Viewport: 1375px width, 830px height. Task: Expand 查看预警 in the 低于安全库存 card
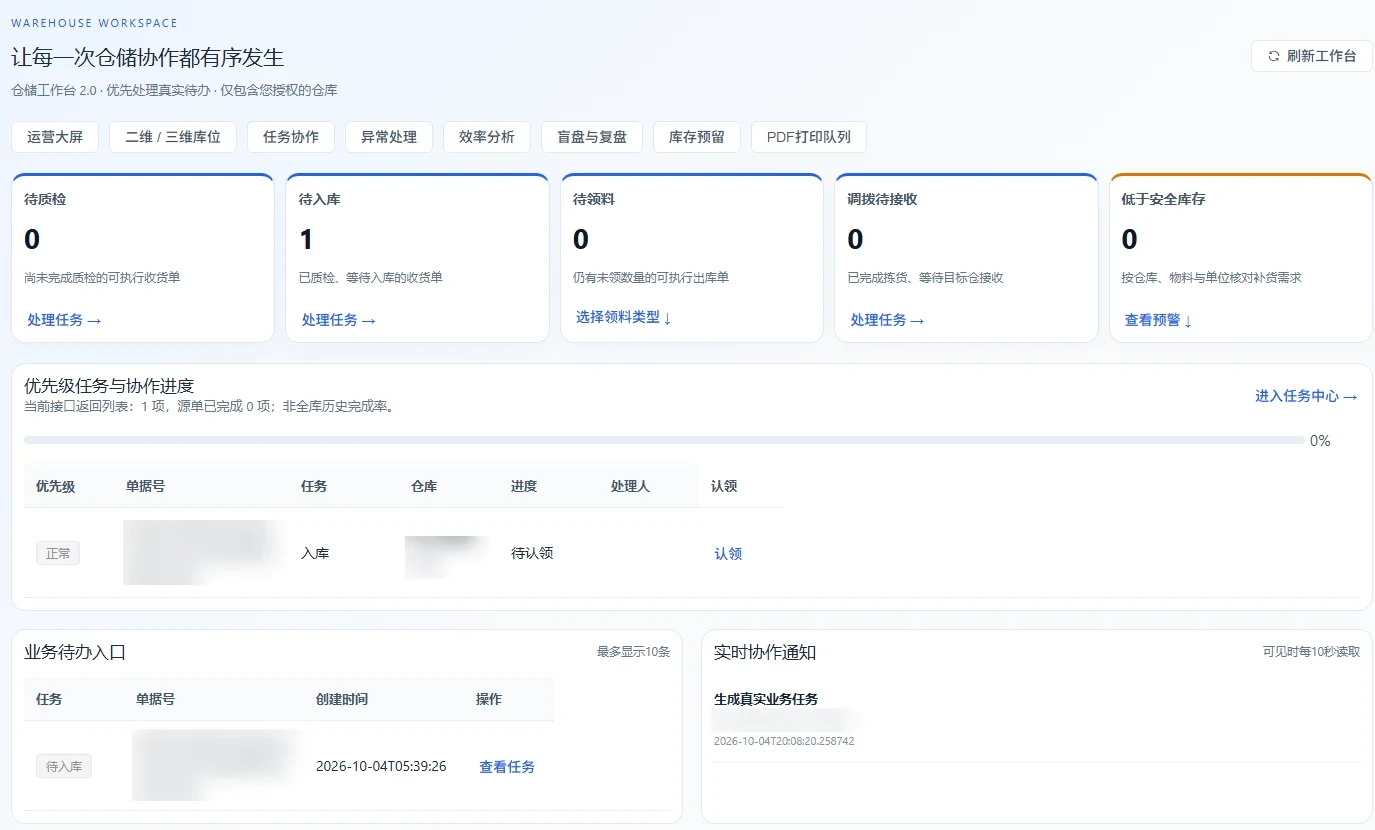(x=1159, y=320)
